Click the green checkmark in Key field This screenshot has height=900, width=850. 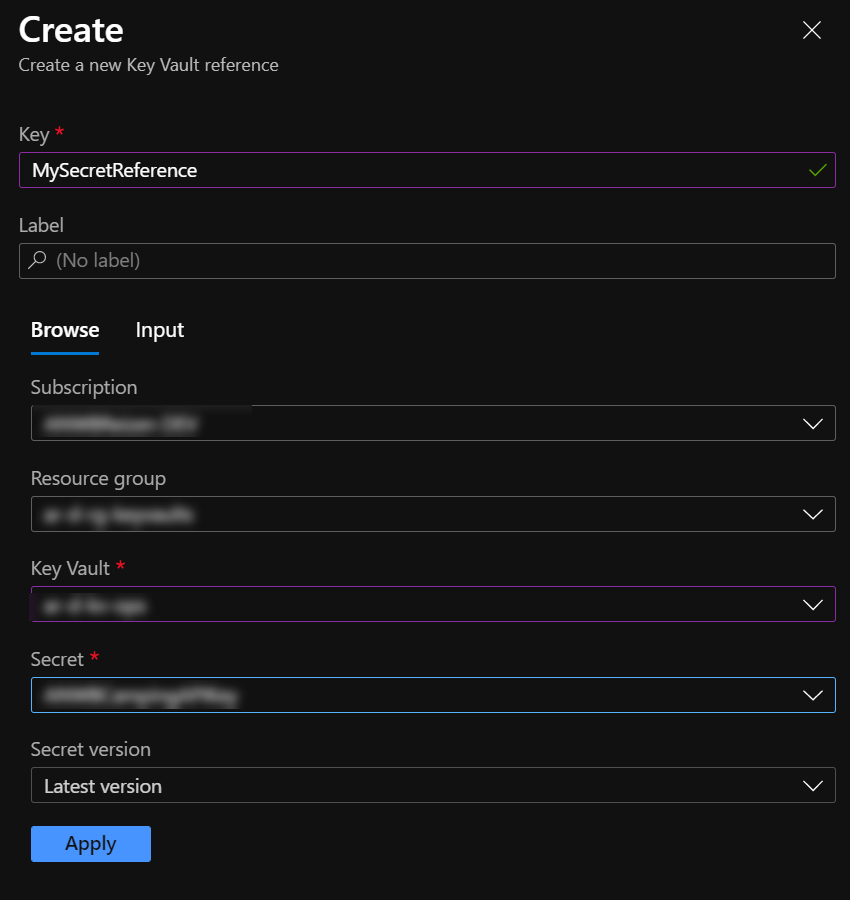point(817,170)
